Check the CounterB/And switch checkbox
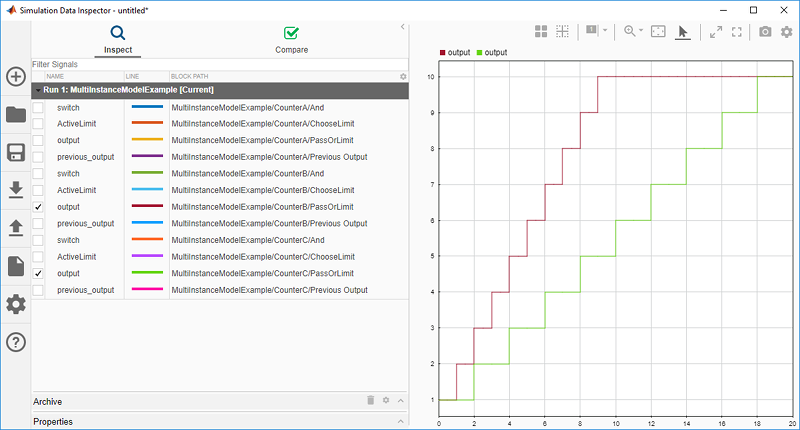800x430 pixels. (38, 173)
